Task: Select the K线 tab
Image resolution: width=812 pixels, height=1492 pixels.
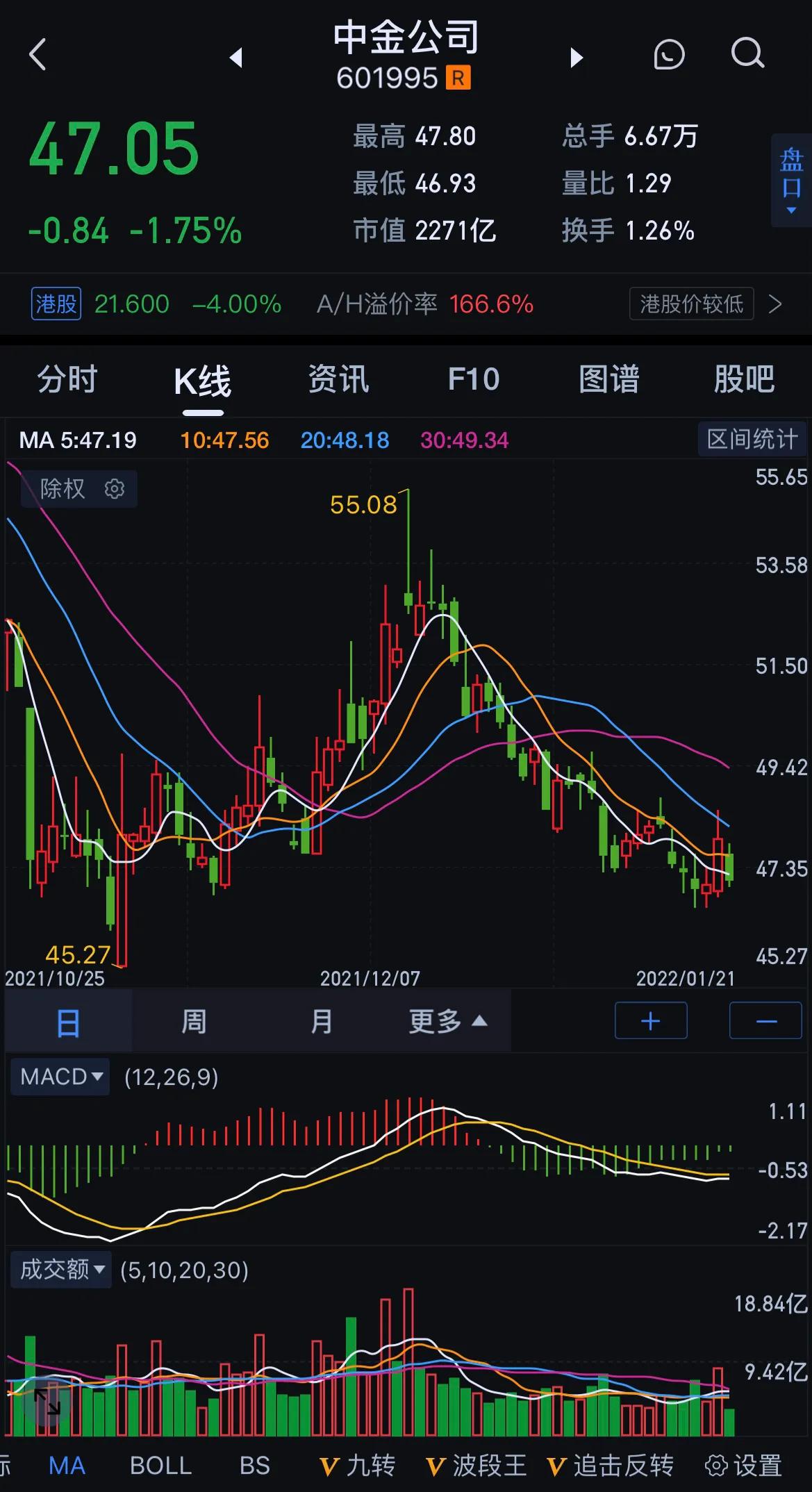Action: pos(202,381)
